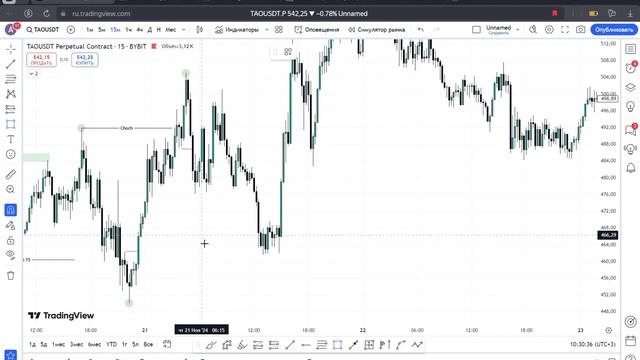Toggle stay in drawing mode
640x360 pixels.
[x=11, y=225]
